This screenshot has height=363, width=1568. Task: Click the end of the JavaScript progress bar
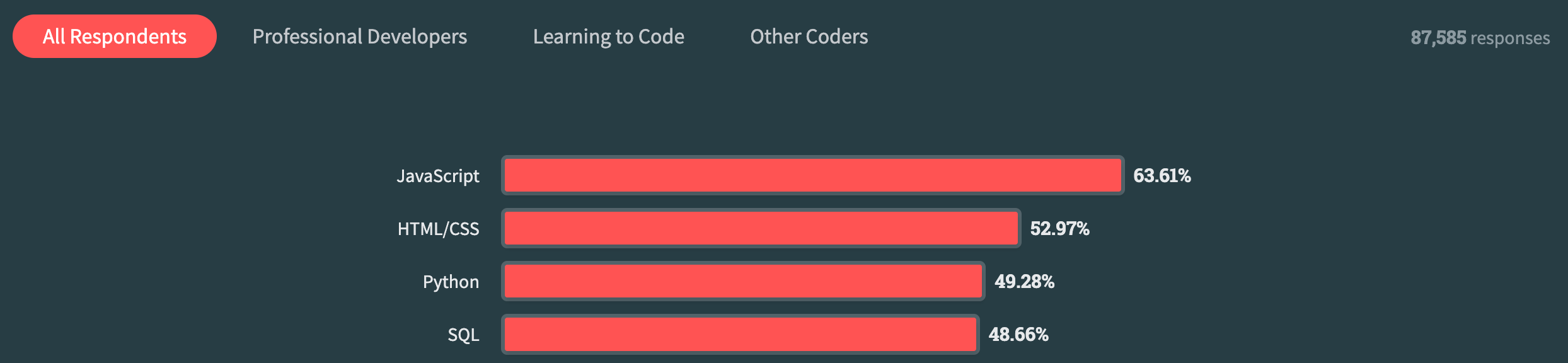click(x=1115, y=176)
